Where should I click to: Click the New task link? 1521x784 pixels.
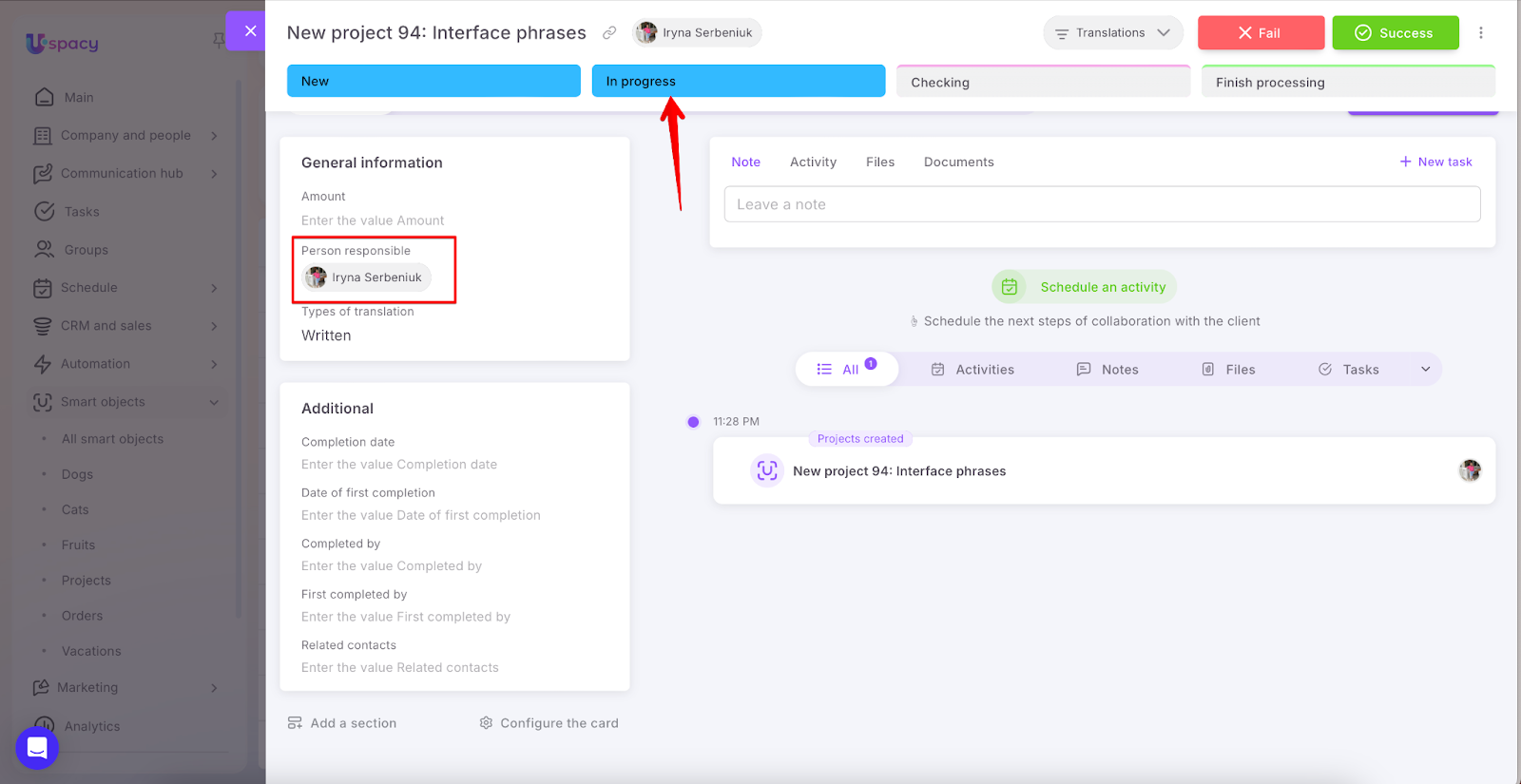click(x=1435, y=163)
